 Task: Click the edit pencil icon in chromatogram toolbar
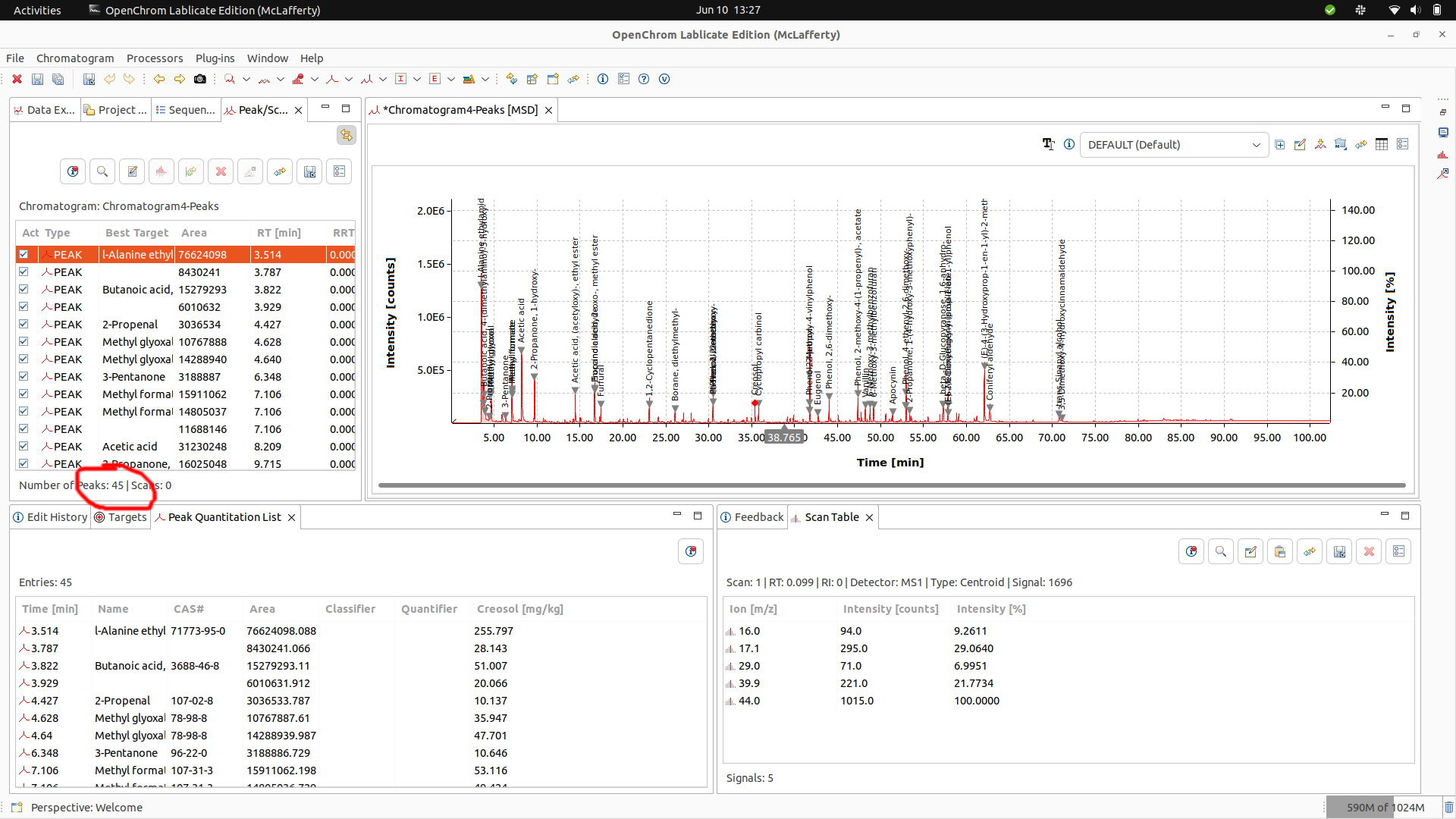coord(1300,144)
